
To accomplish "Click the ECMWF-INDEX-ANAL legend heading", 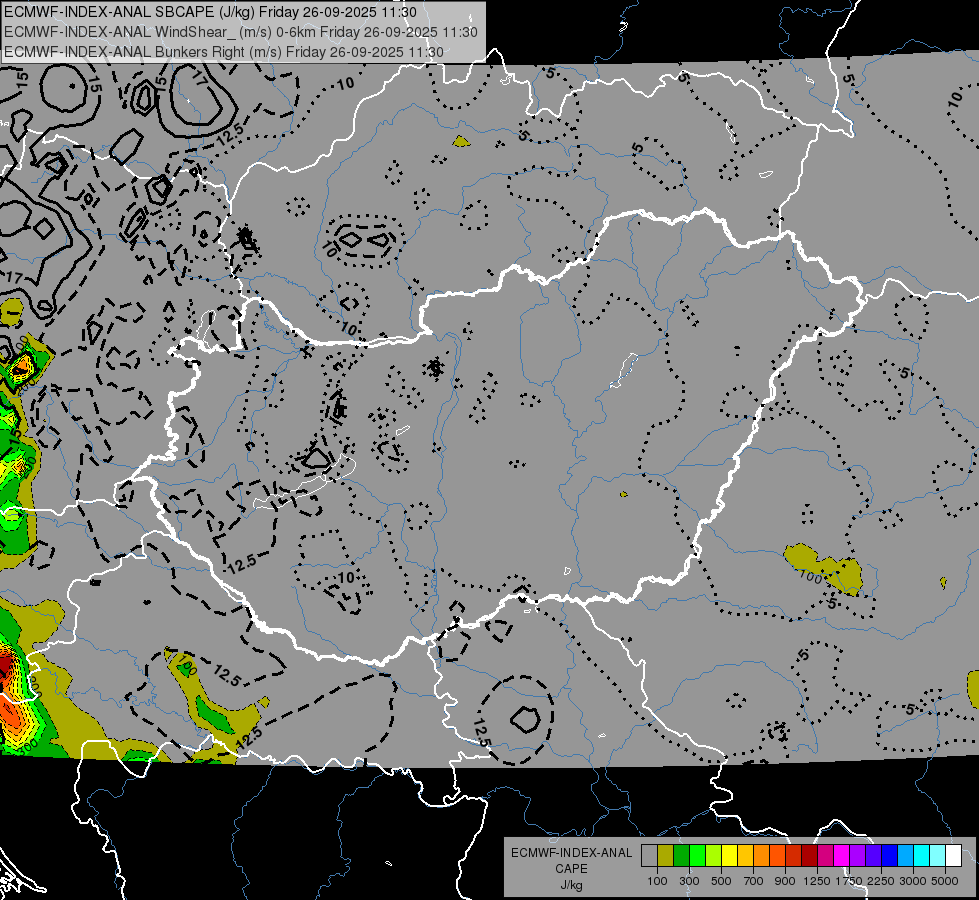I will (572, 853).
